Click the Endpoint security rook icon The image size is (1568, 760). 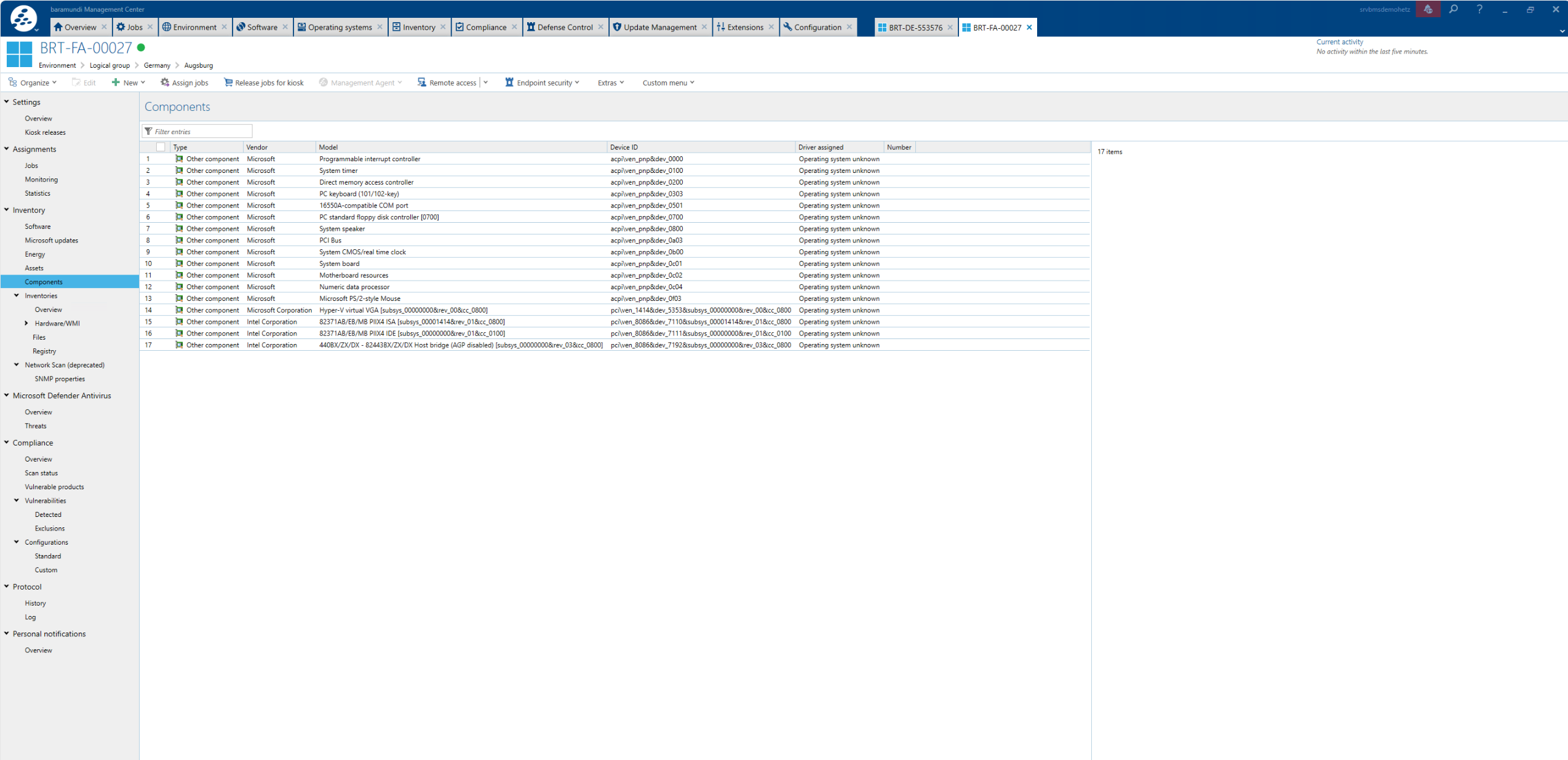coord(509,82)
